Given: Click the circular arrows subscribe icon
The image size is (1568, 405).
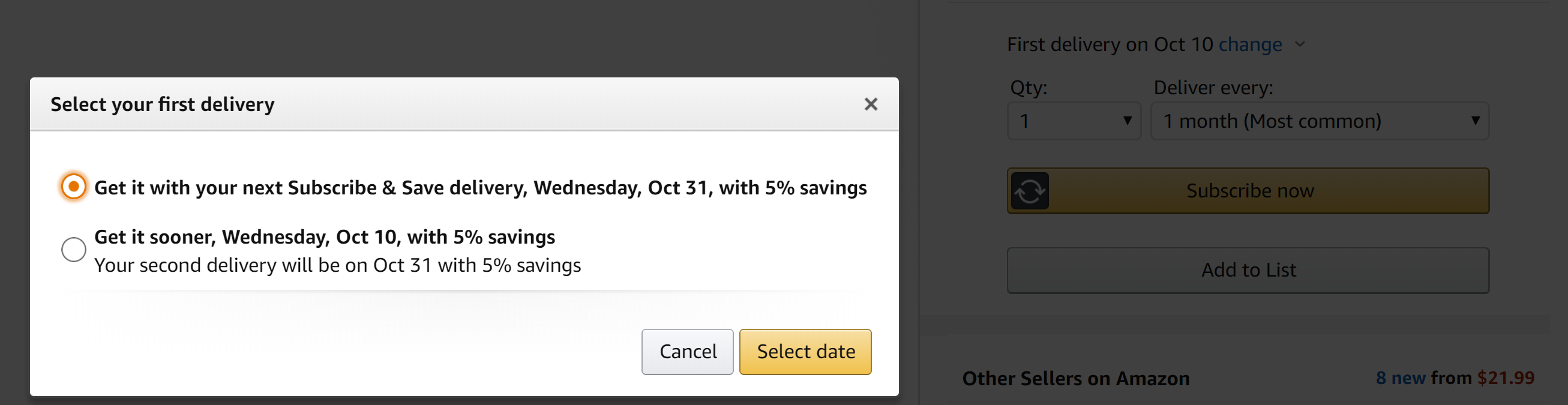Looking at the screenshot, I should [x=1029, y=191].
